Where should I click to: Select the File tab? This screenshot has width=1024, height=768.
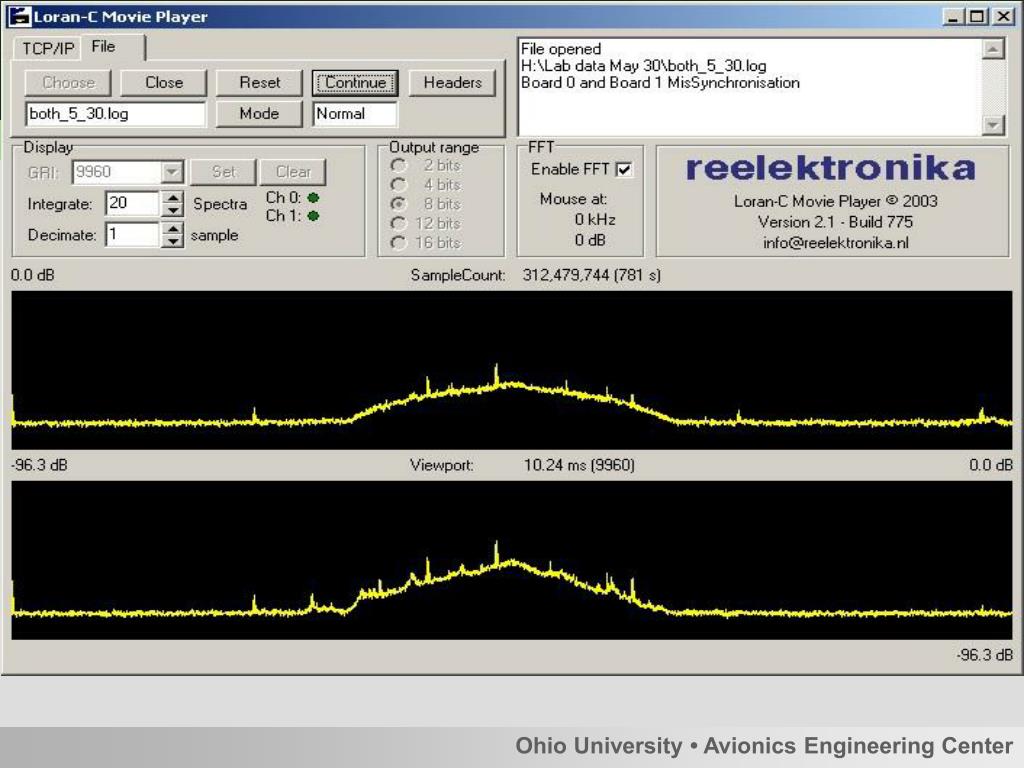tap(103, 46)
